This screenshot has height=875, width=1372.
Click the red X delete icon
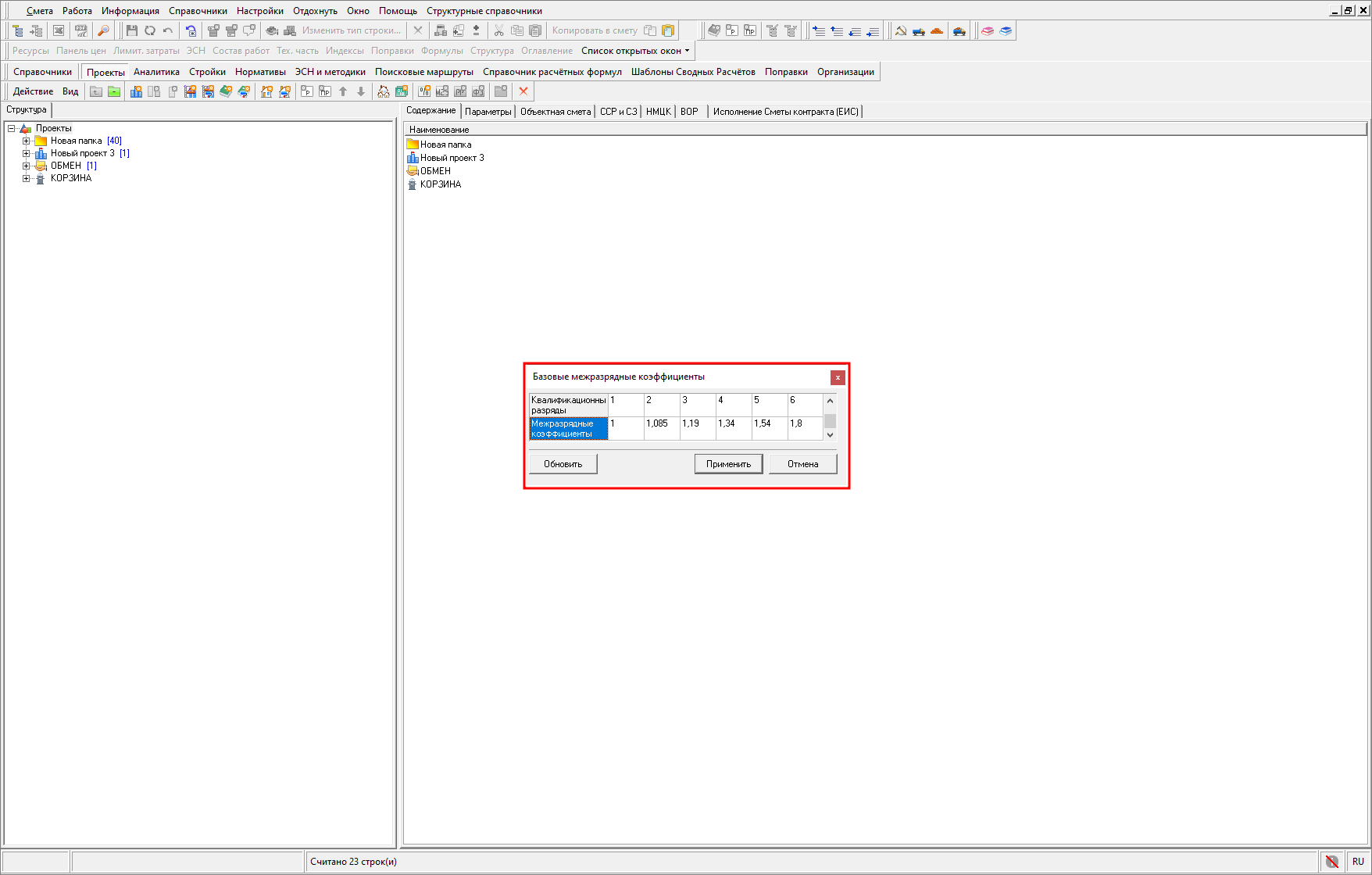[523, 91]
